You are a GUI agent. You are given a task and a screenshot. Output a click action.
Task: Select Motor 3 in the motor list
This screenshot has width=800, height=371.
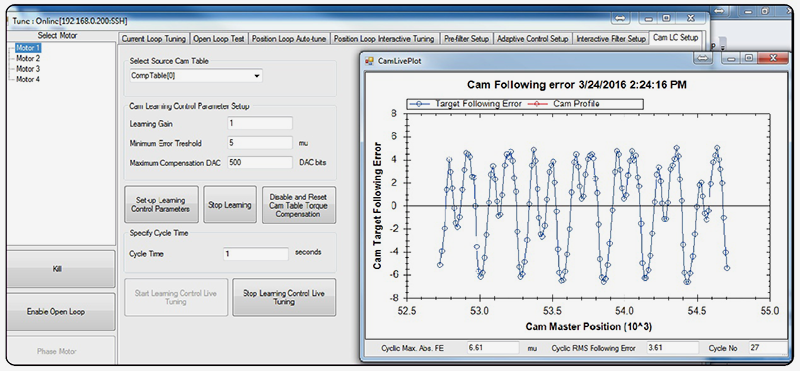coord(28,69)
